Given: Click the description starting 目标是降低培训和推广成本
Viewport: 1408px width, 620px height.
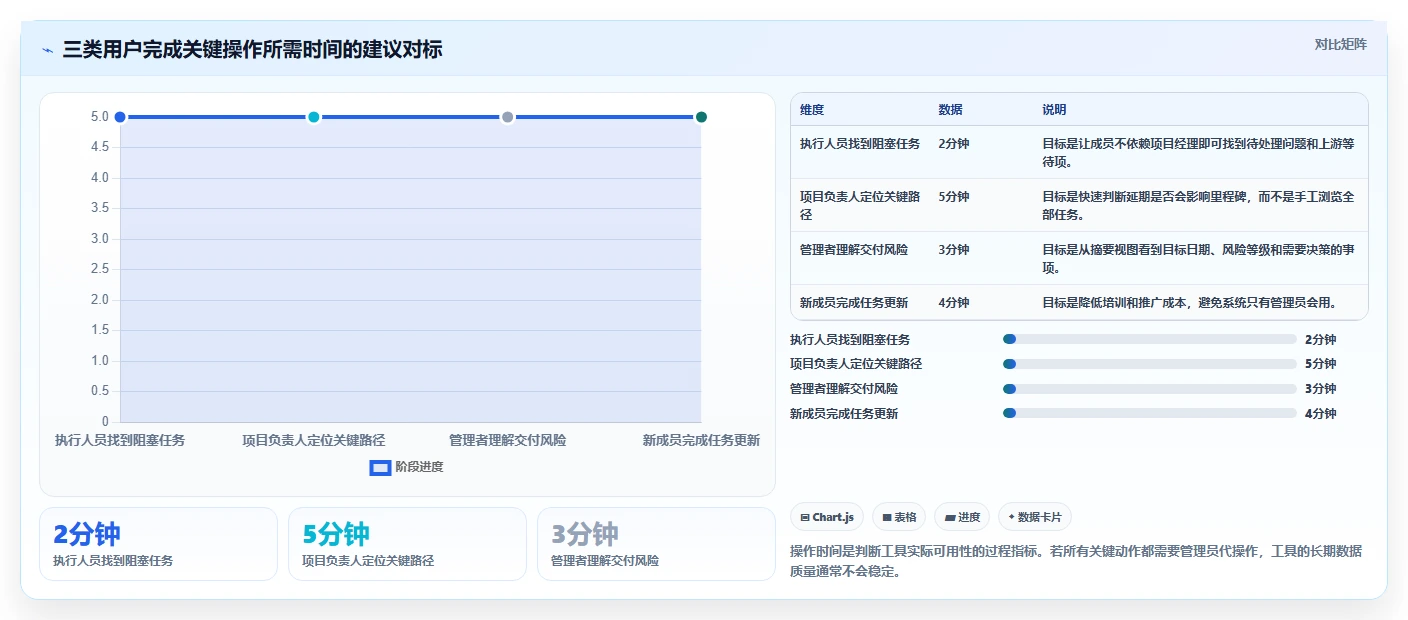Looking at the screenshot, I should (1190, 303).
